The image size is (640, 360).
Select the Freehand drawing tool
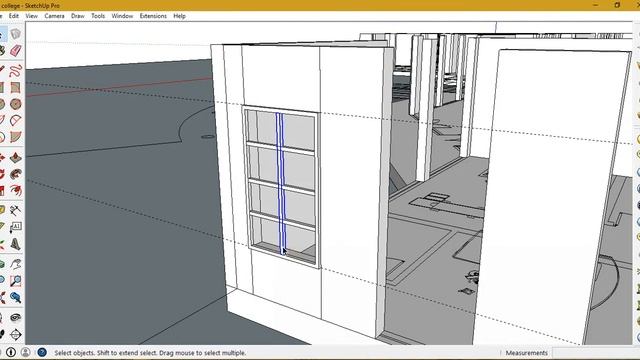[x=16, y=70]
